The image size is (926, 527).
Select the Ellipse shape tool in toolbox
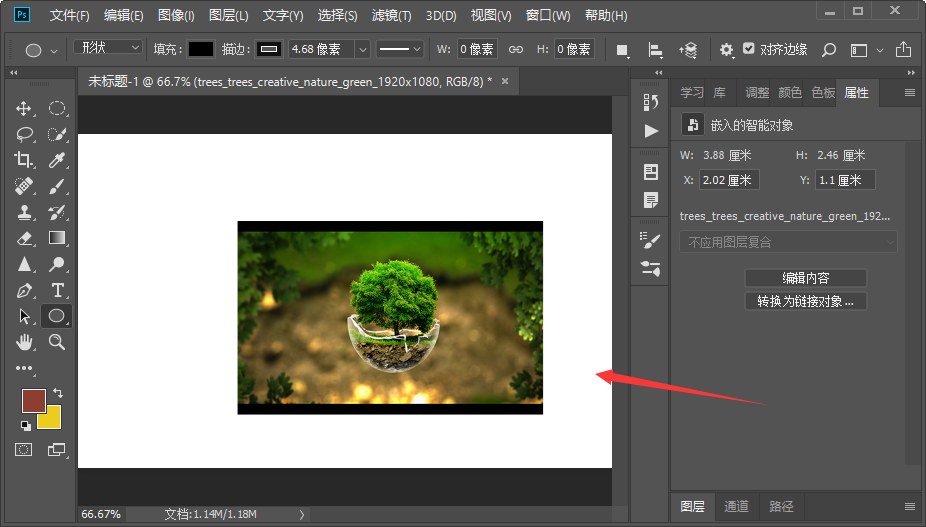point(57,316)
